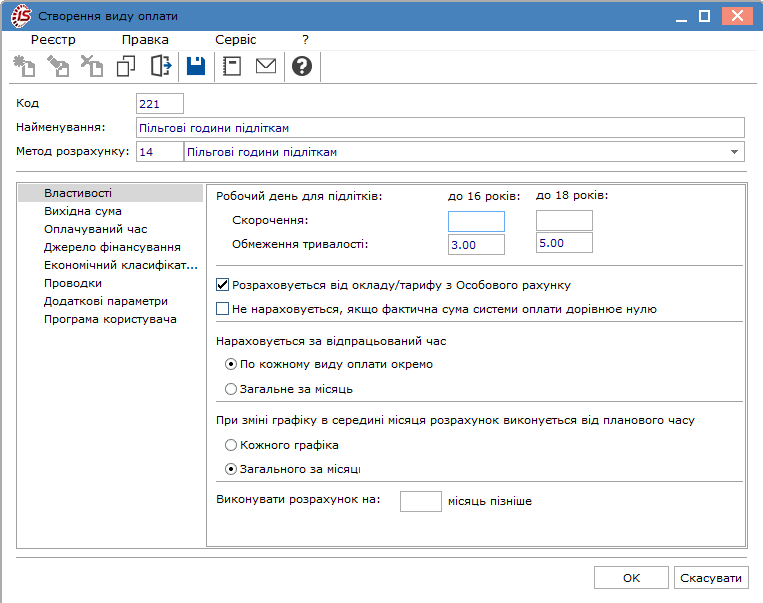Open the Правка menu
Image resolution: width=763 pixels, height=603 pixels.
pyautogui.click(x=145, y=40)
